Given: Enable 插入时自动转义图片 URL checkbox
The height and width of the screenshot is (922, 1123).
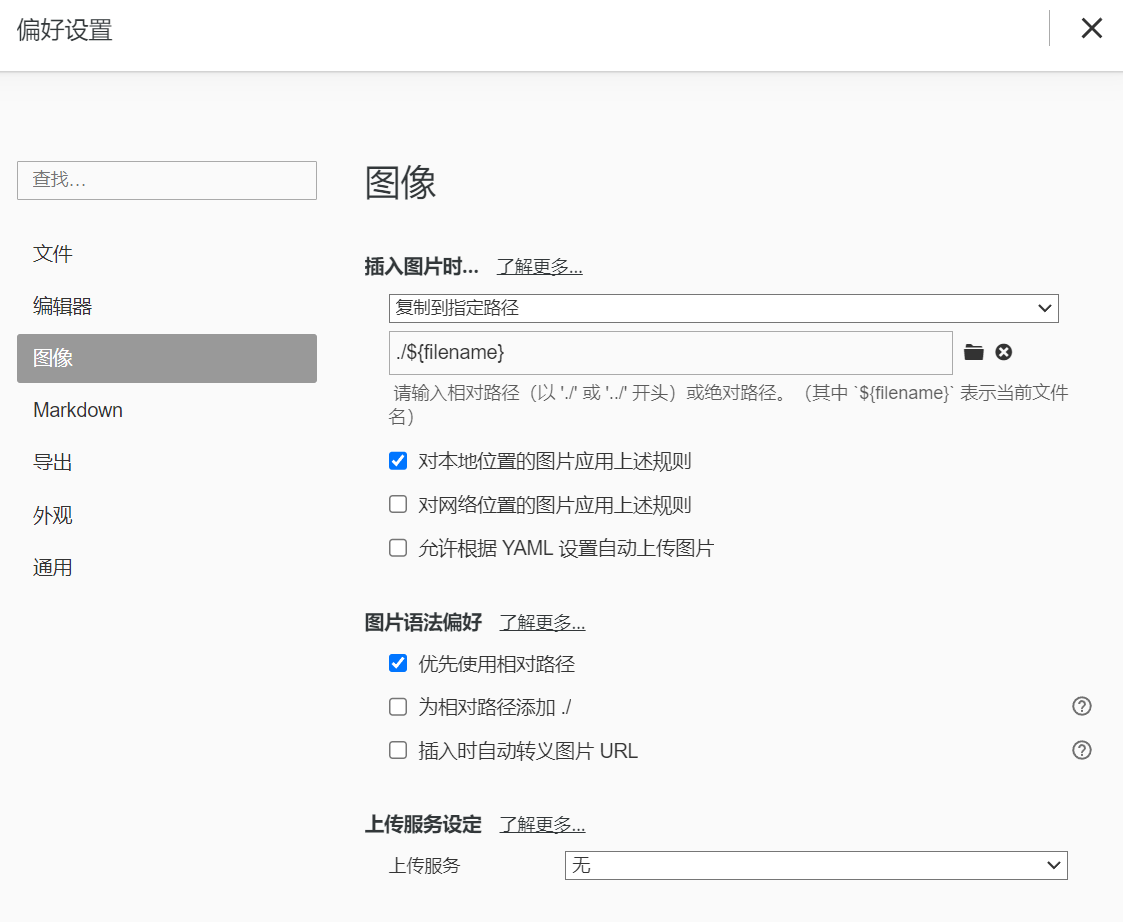Looking at the screenshot, I should [398, 750].
